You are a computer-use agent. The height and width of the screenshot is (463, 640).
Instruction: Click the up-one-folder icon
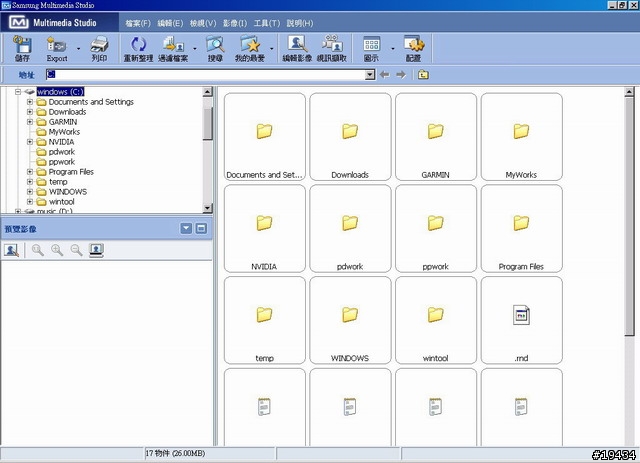(x=423, y=75)
